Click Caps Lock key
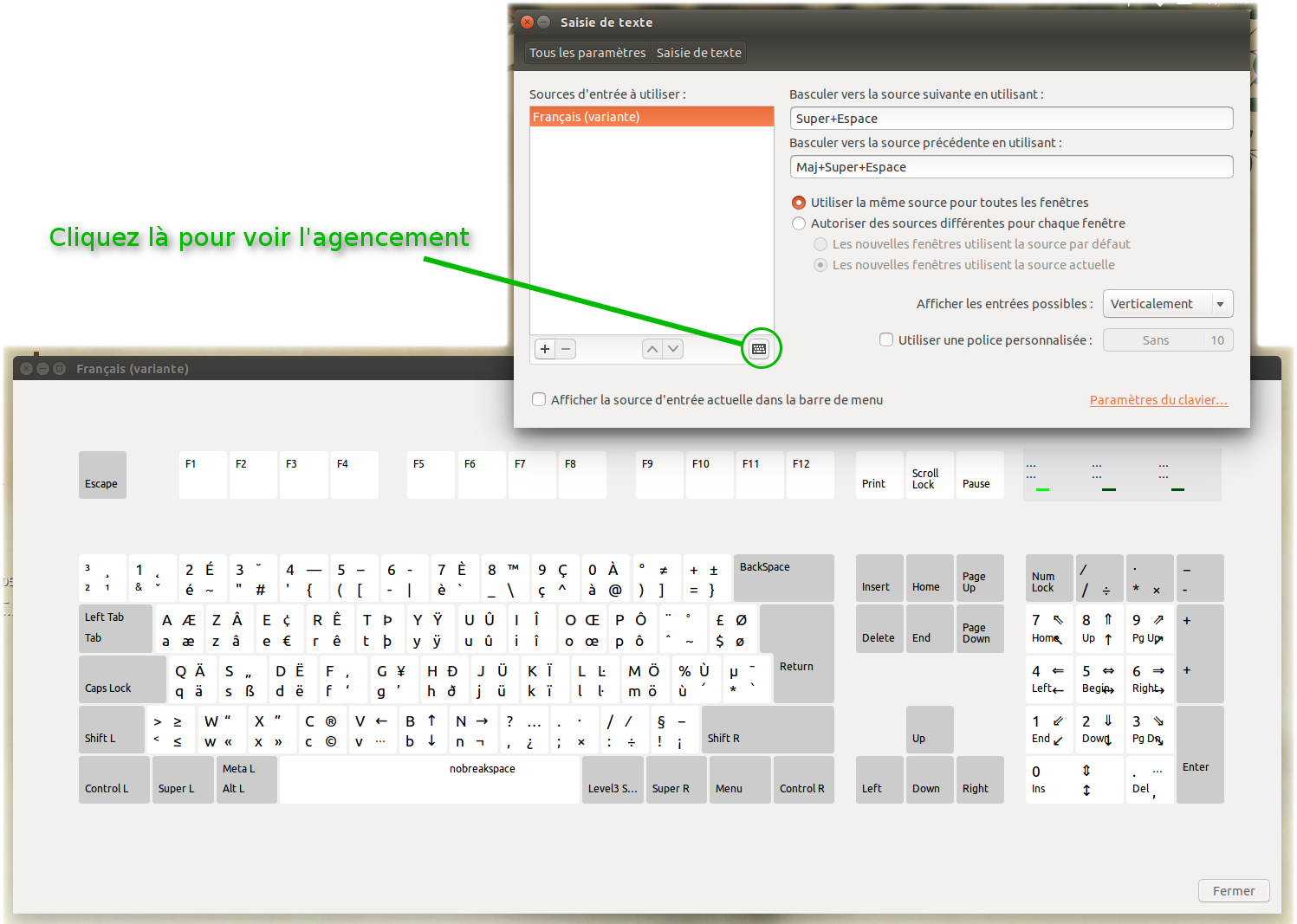 (x=121, y=679)
